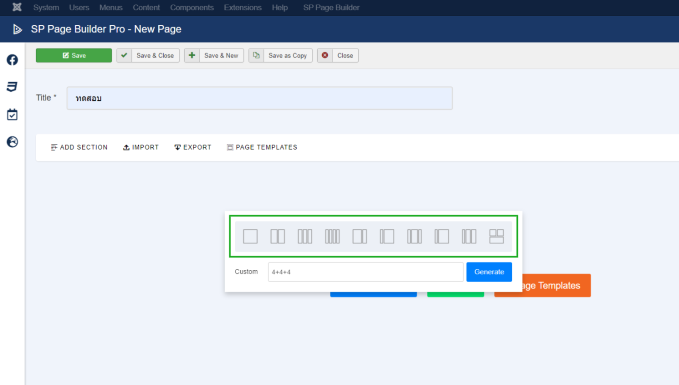Image resolution: width=679 pixels, height=385 pixels.
Task: Click IMPORT in builder toolbar
Action: (x=141, y=147)
